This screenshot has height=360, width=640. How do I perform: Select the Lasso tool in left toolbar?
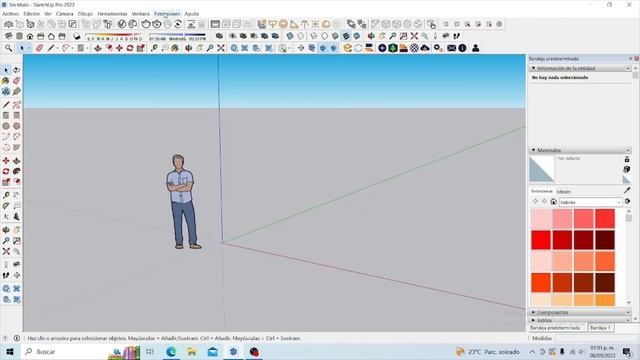point(16,70)
